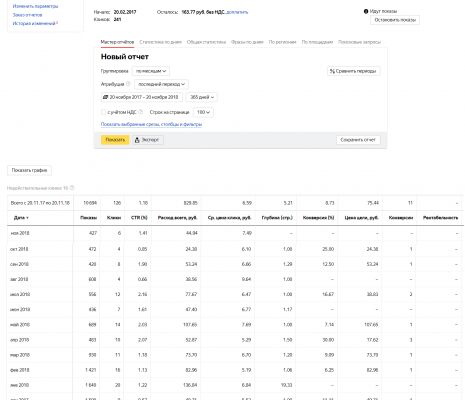Click the Экспорт button
Viewport: 465px width, 400px height.
coord(147,140)
